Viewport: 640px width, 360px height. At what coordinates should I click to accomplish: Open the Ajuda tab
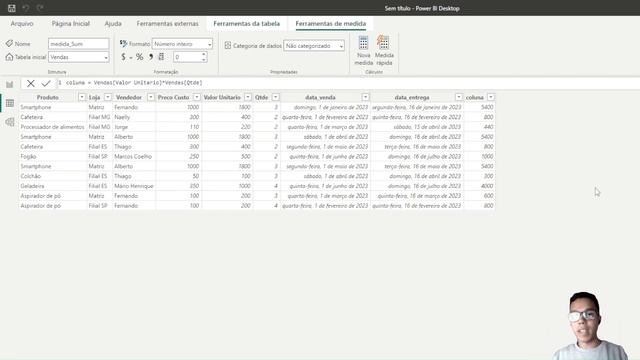click(113, 24)
